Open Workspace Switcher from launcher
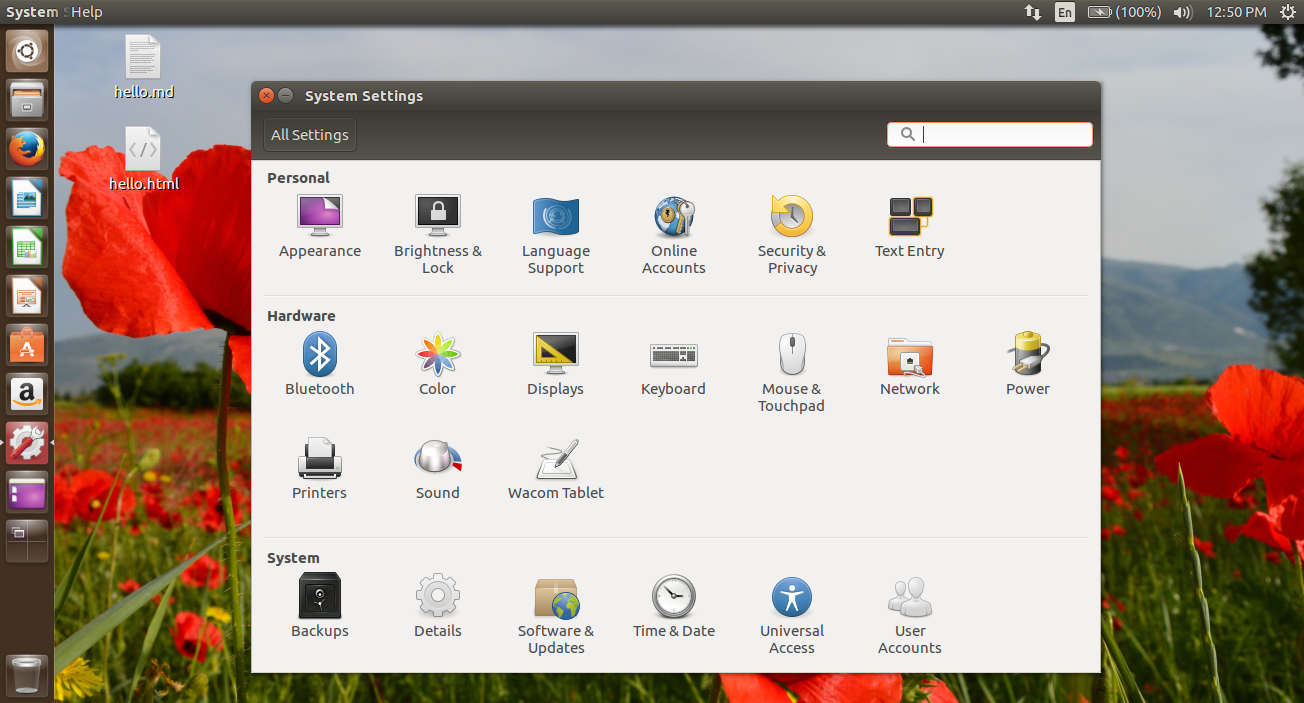This screenshot has height=703, width=1304. pyautogui.click(x=27, y=540)
